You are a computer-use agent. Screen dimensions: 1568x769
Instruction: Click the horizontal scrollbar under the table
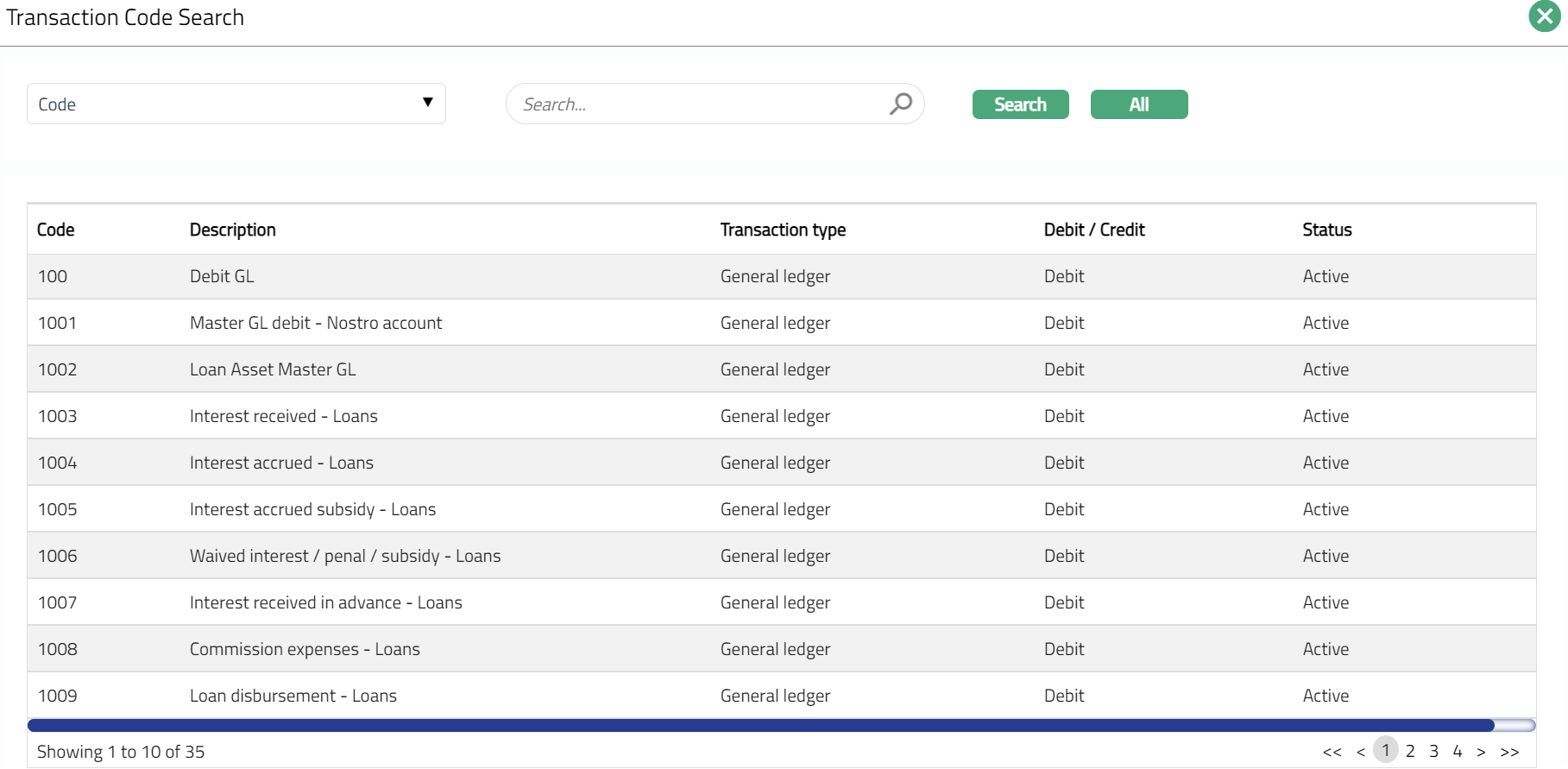pos(759,725)
